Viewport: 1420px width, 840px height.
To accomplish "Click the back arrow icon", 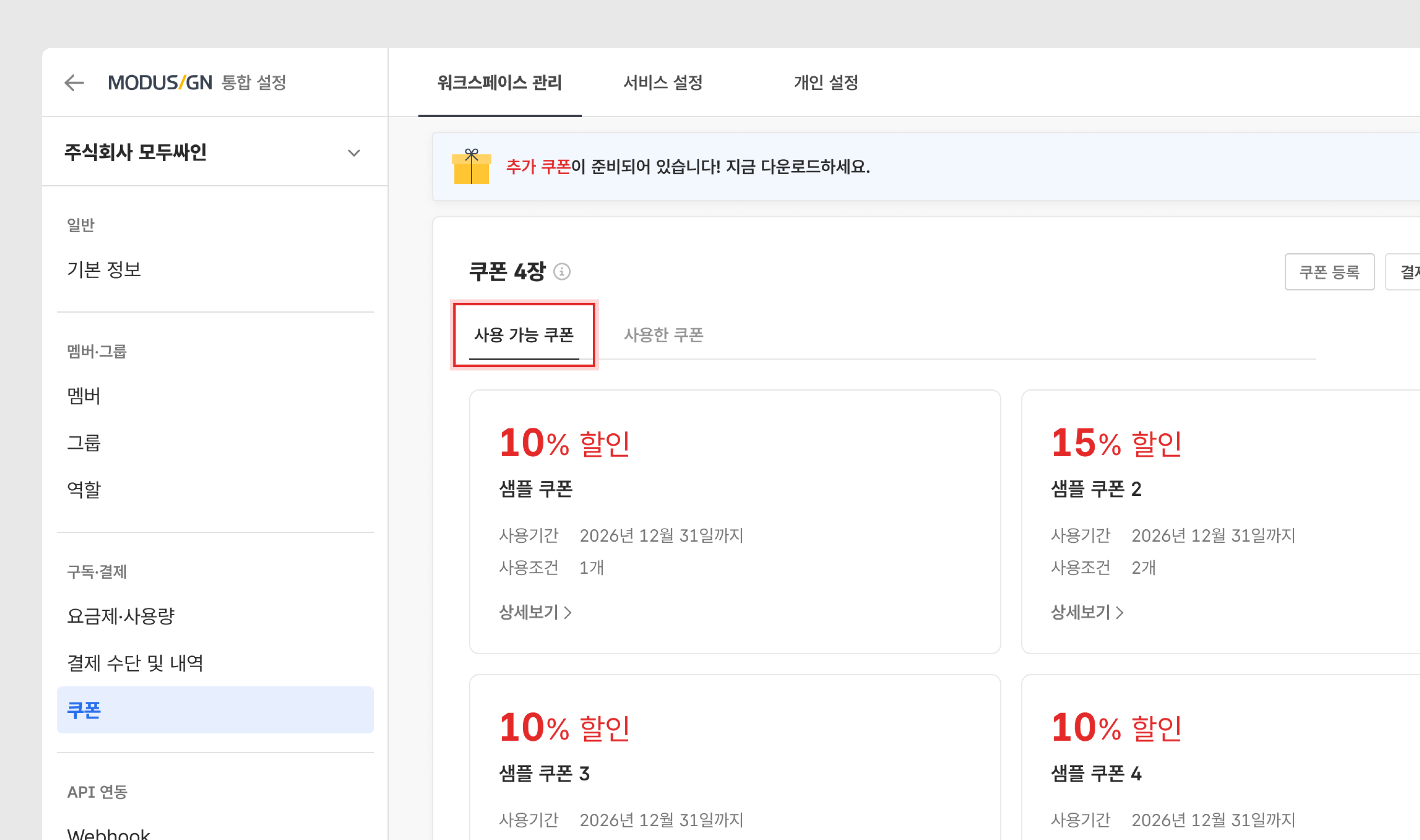I will [74, 83].
